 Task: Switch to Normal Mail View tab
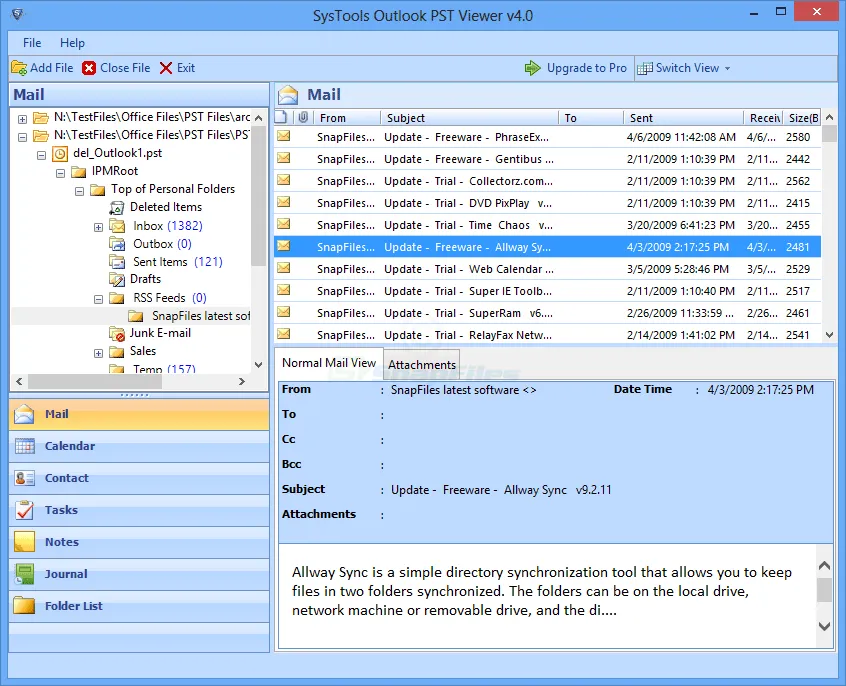tap(329, 363)
